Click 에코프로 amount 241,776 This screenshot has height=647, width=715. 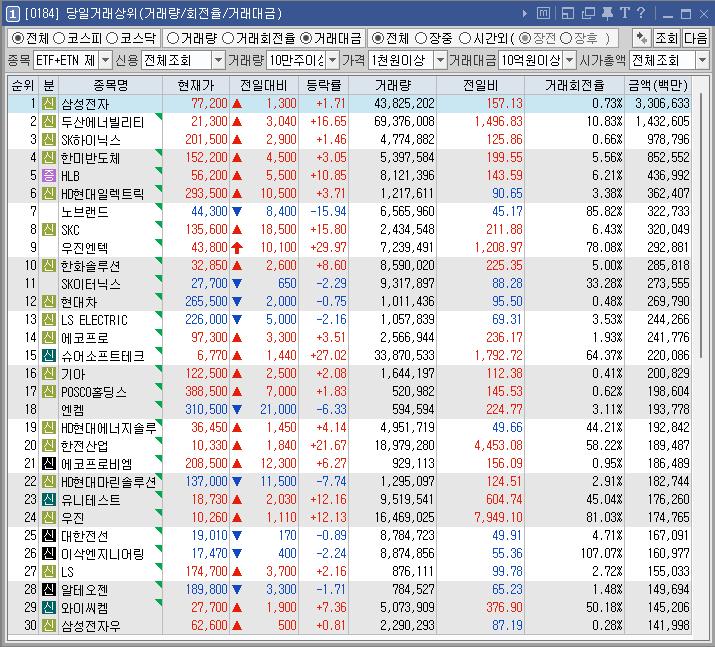coord(668,337)
